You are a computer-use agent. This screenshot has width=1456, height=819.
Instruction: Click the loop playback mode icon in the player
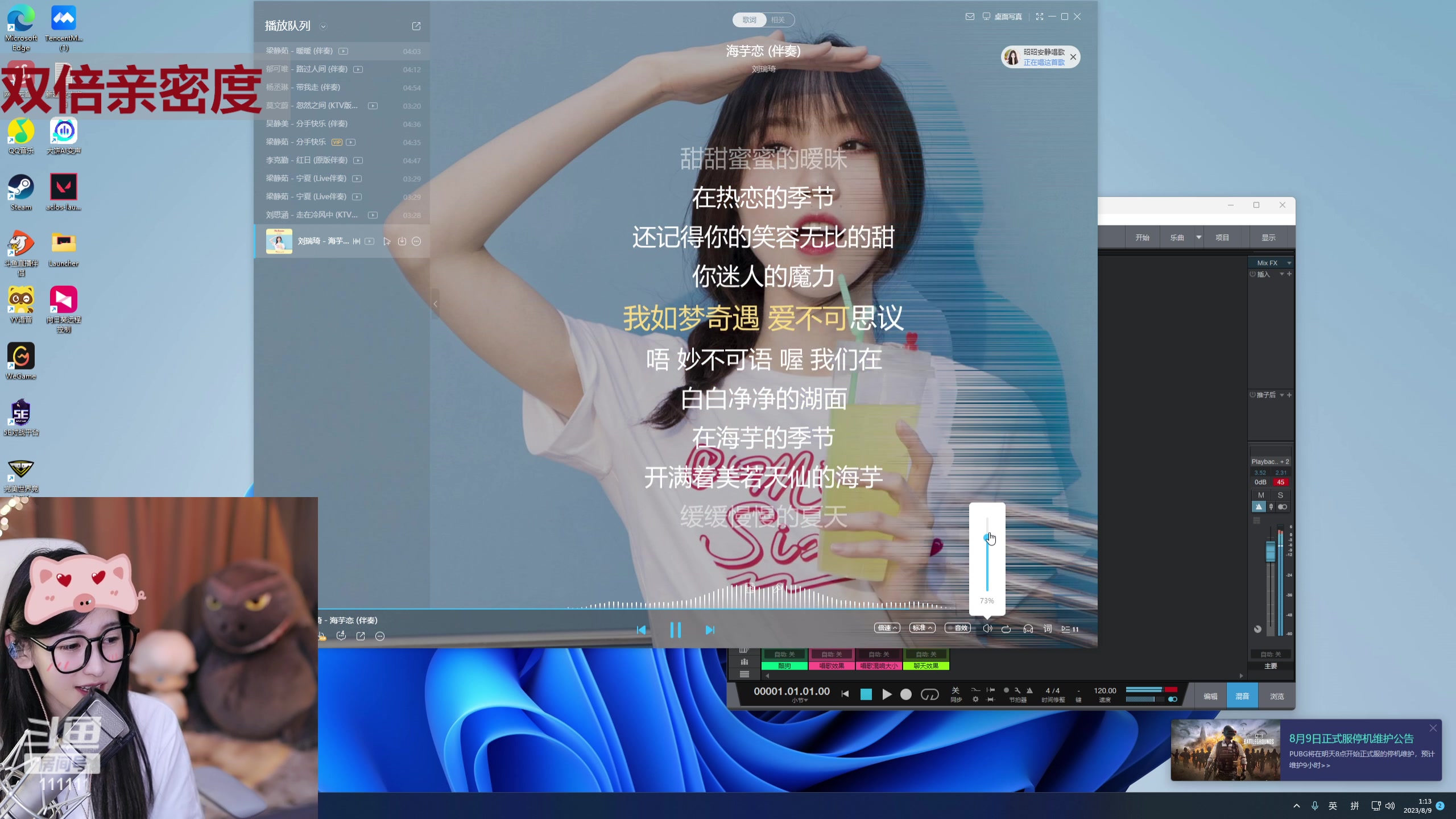(x=1006, y=628)
